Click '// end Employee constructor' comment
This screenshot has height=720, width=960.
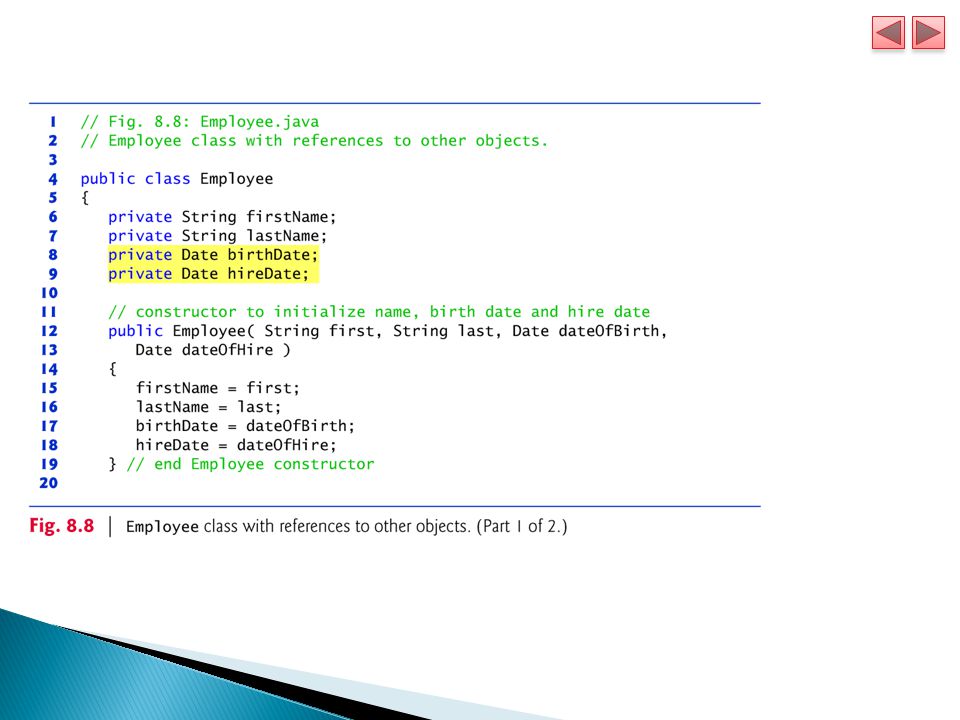click(250, 464)
